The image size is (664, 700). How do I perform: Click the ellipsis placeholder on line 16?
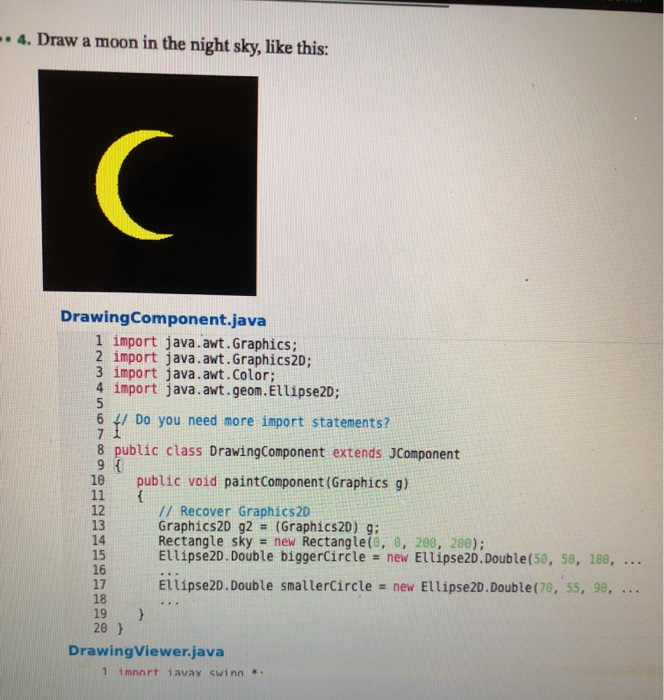click(x=170, y=572)
